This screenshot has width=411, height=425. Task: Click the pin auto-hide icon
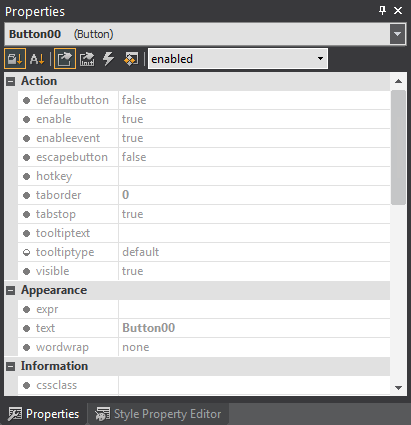pyautogui.click(x=382, y=11)
